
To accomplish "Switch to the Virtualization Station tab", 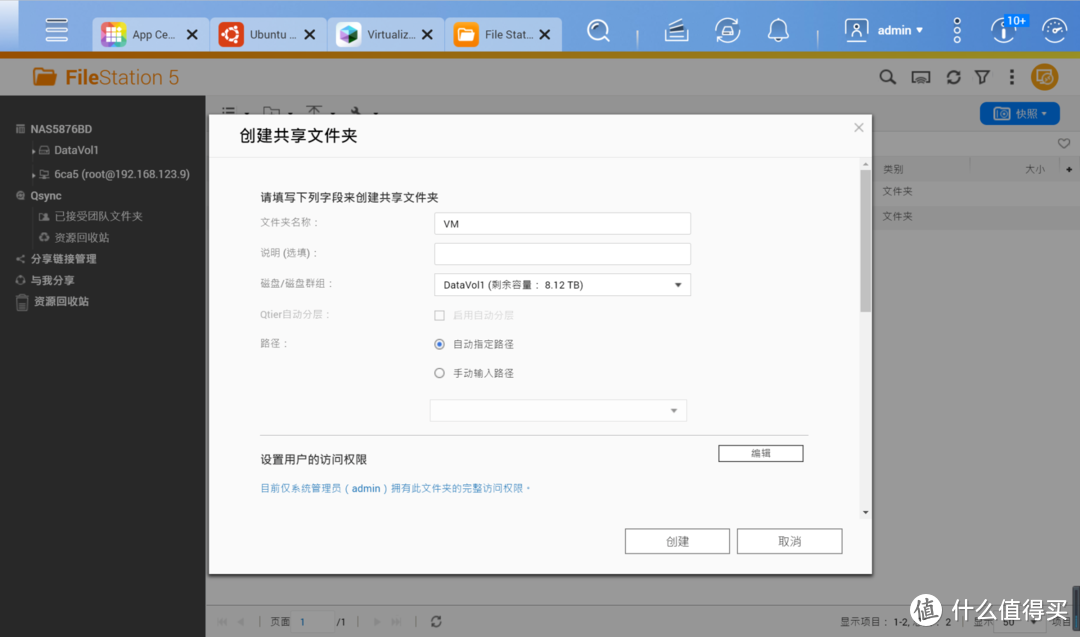I will coord(375,34).
